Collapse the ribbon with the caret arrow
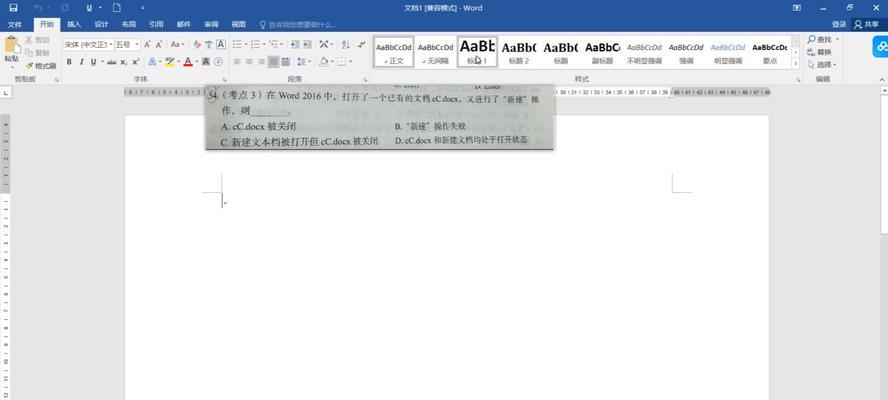 tap(883, 80)
